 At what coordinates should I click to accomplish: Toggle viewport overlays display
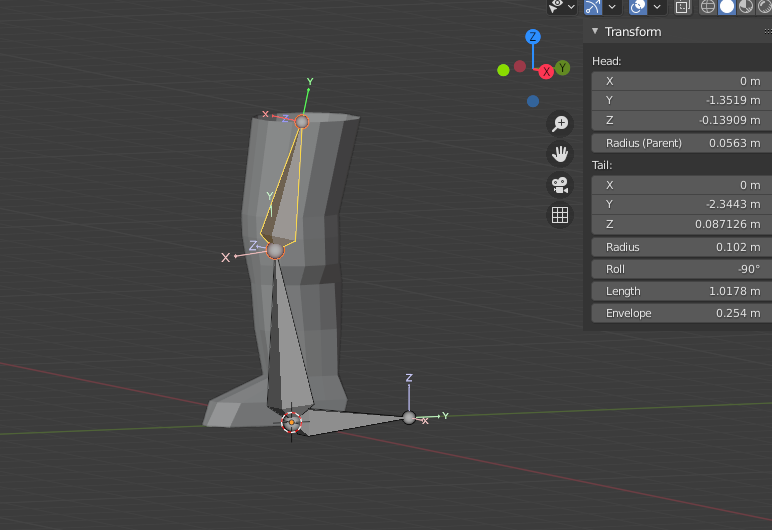pos(638,6)
